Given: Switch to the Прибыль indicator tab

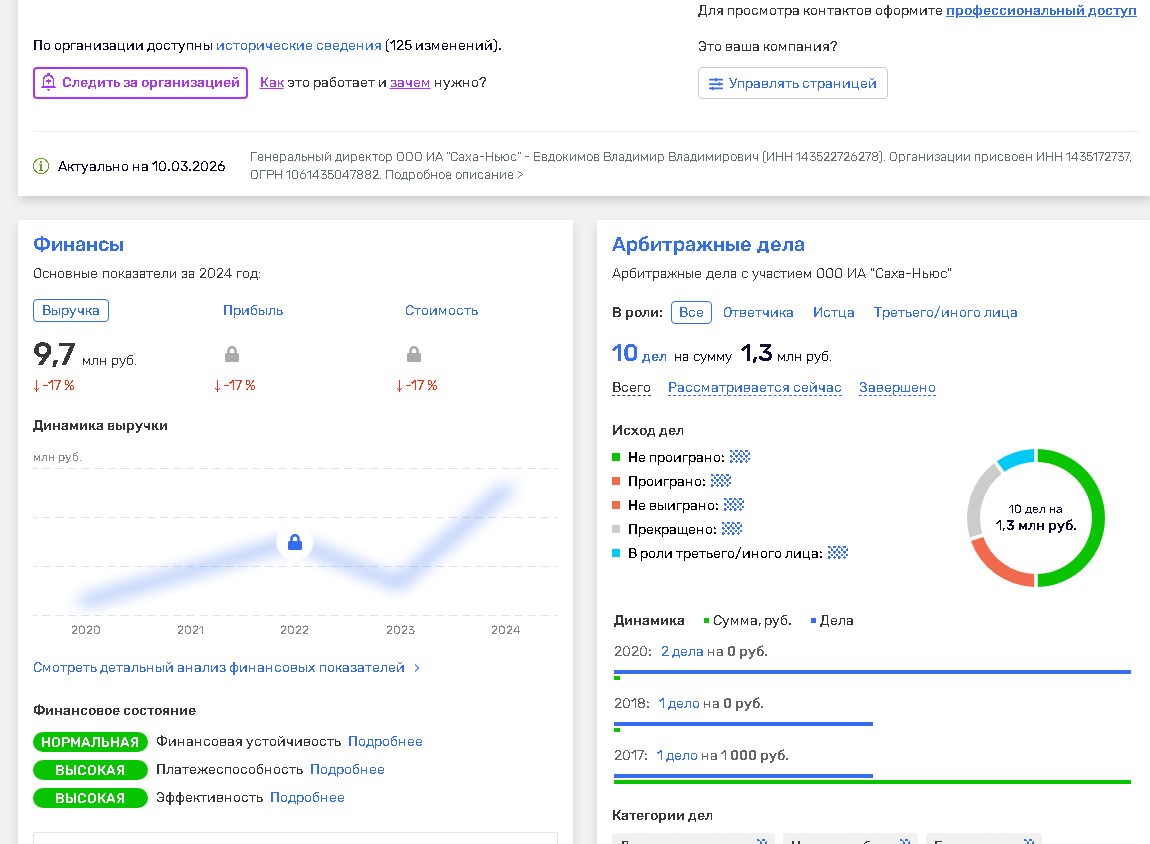Looking at the screenshot, I should (x=253, y=310).
